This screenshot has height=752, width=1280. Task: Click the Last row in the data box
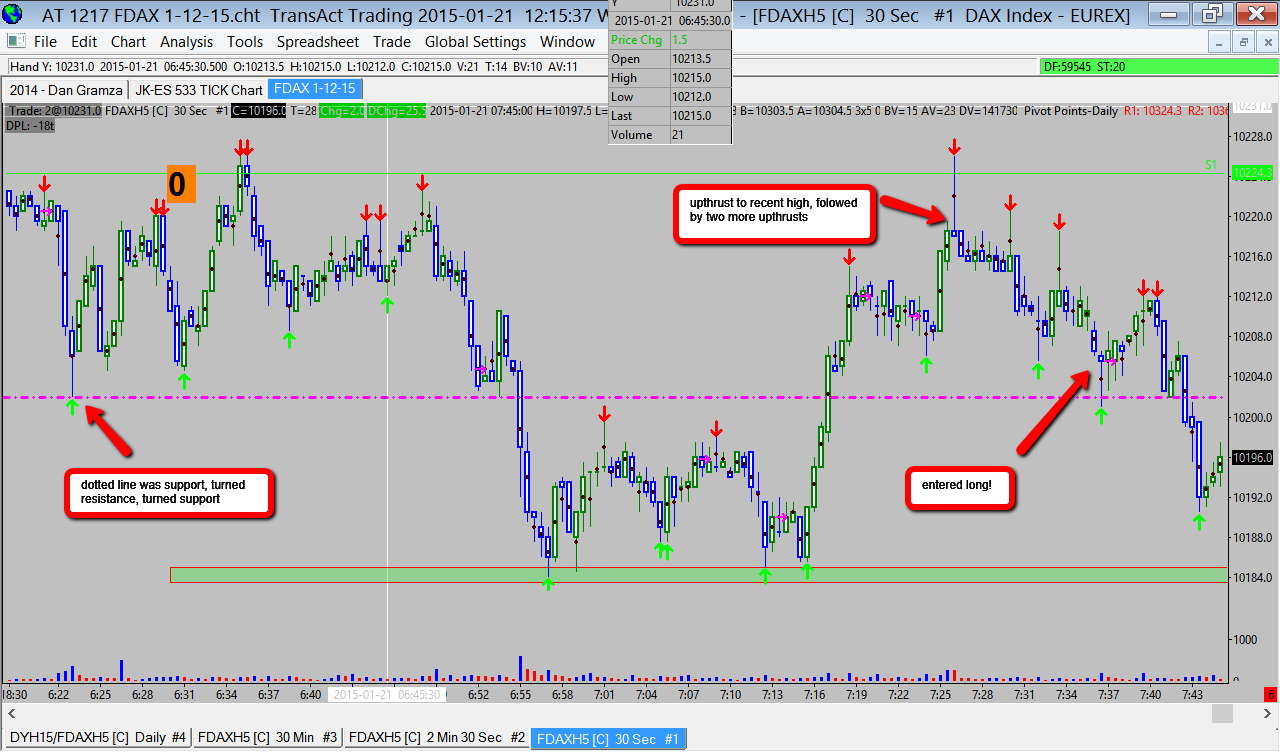(670, 116)
